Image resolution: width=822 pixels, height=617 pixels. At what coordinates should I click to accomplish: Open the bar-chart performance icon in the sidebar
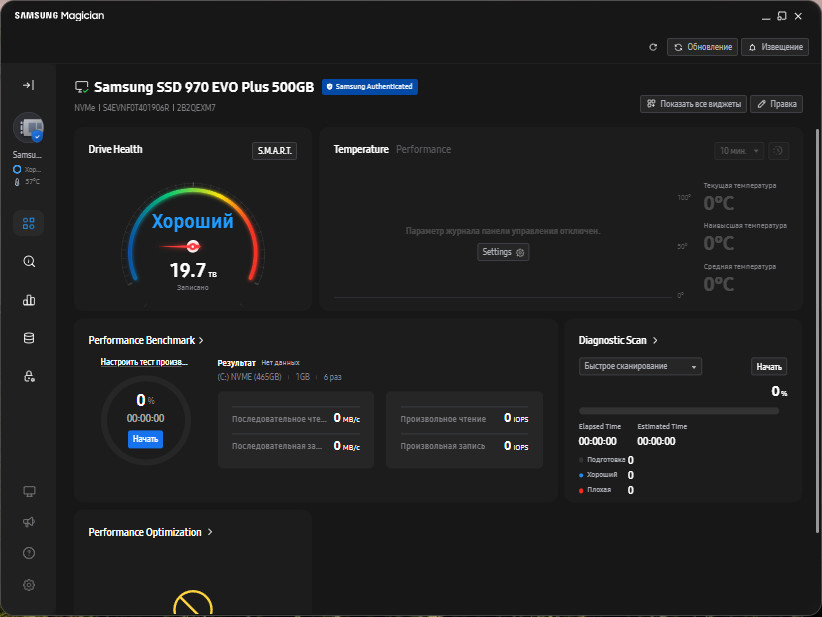pos(28,299)
